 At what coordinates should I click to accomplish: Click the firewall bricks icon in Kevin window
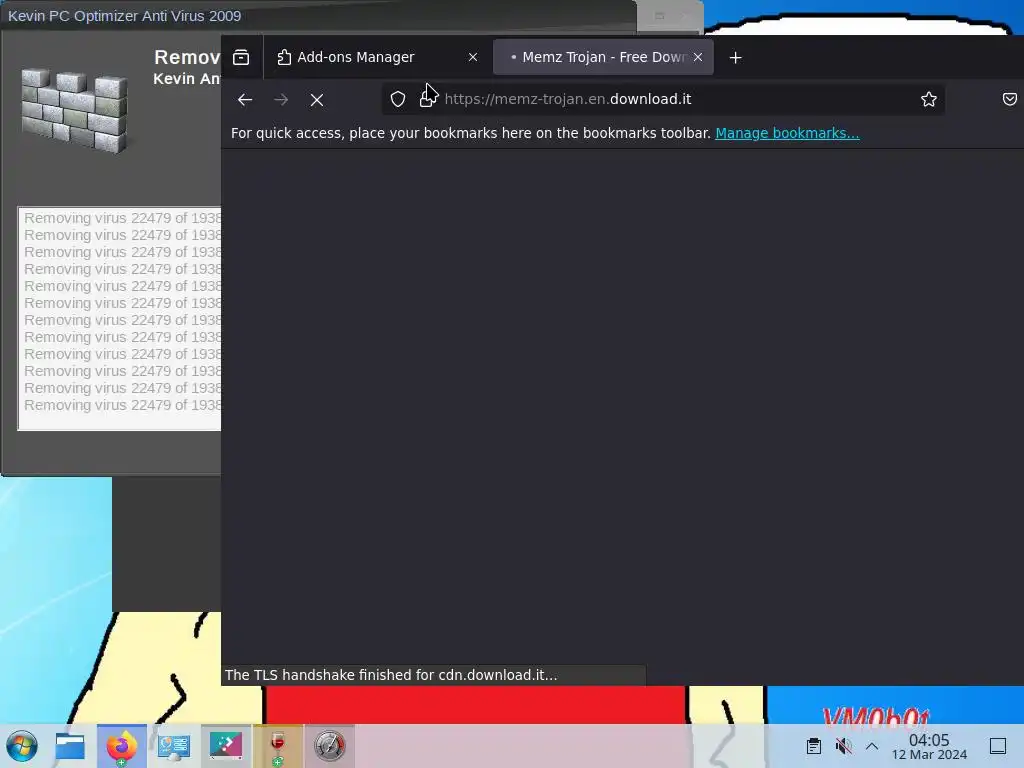[x=74, y=110]
